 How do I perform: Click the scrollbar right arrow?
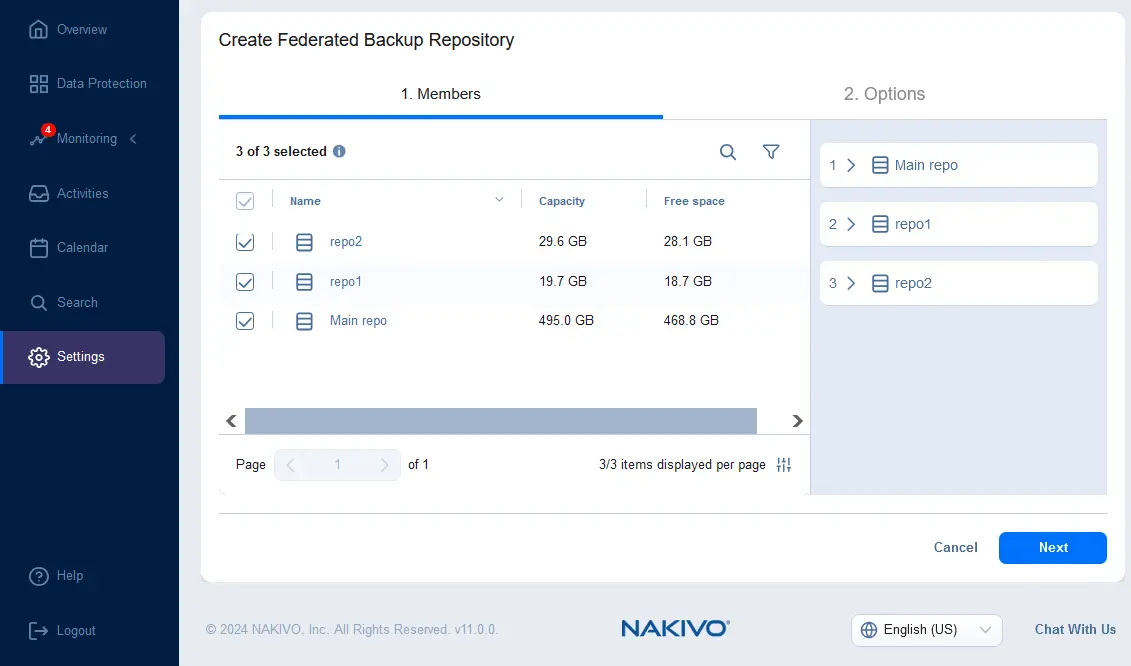(x=797, y=421)
